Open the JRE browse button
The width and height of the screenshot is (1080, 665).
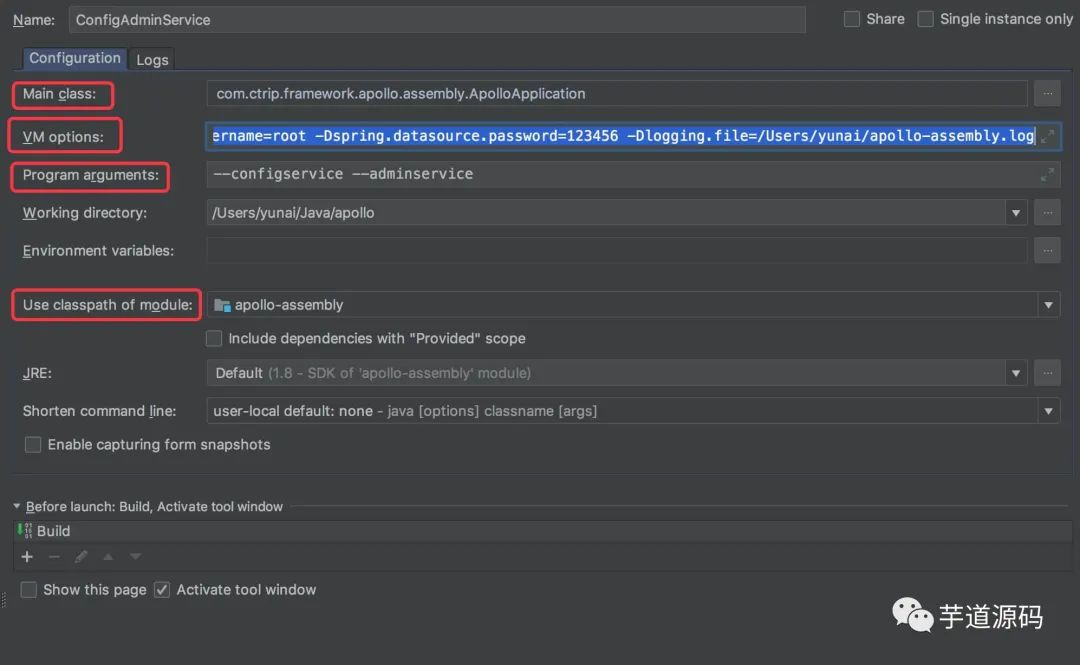(x=1047, y=373)
